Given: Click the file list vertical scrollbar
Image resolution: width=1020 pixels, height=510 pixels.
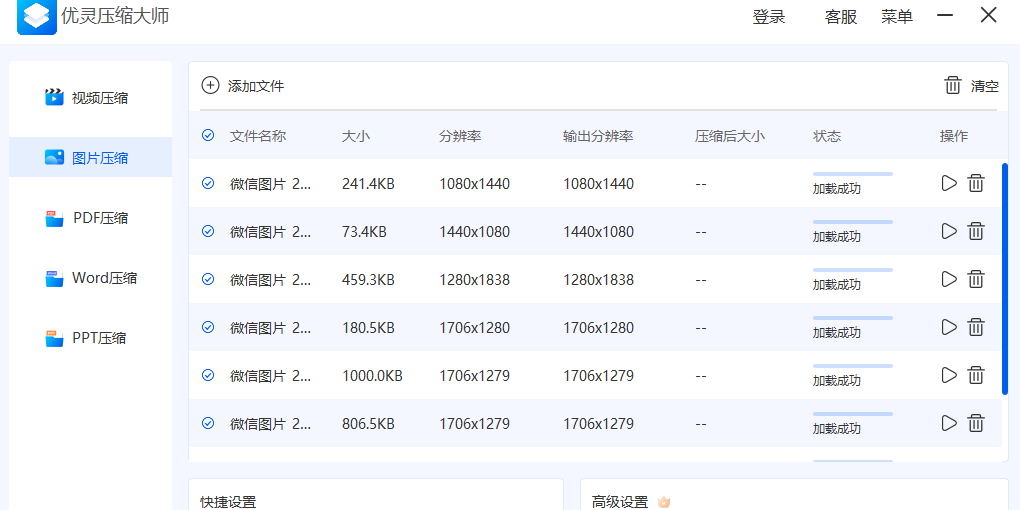Looking at the screenshot, I should coord(1004,280).
